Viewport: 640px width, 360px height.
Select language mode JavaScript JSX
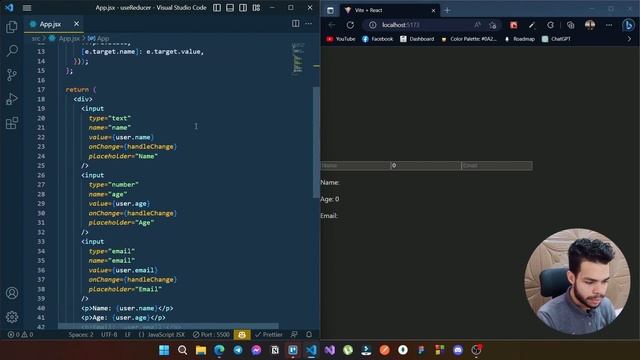click(x=162, y=335)
